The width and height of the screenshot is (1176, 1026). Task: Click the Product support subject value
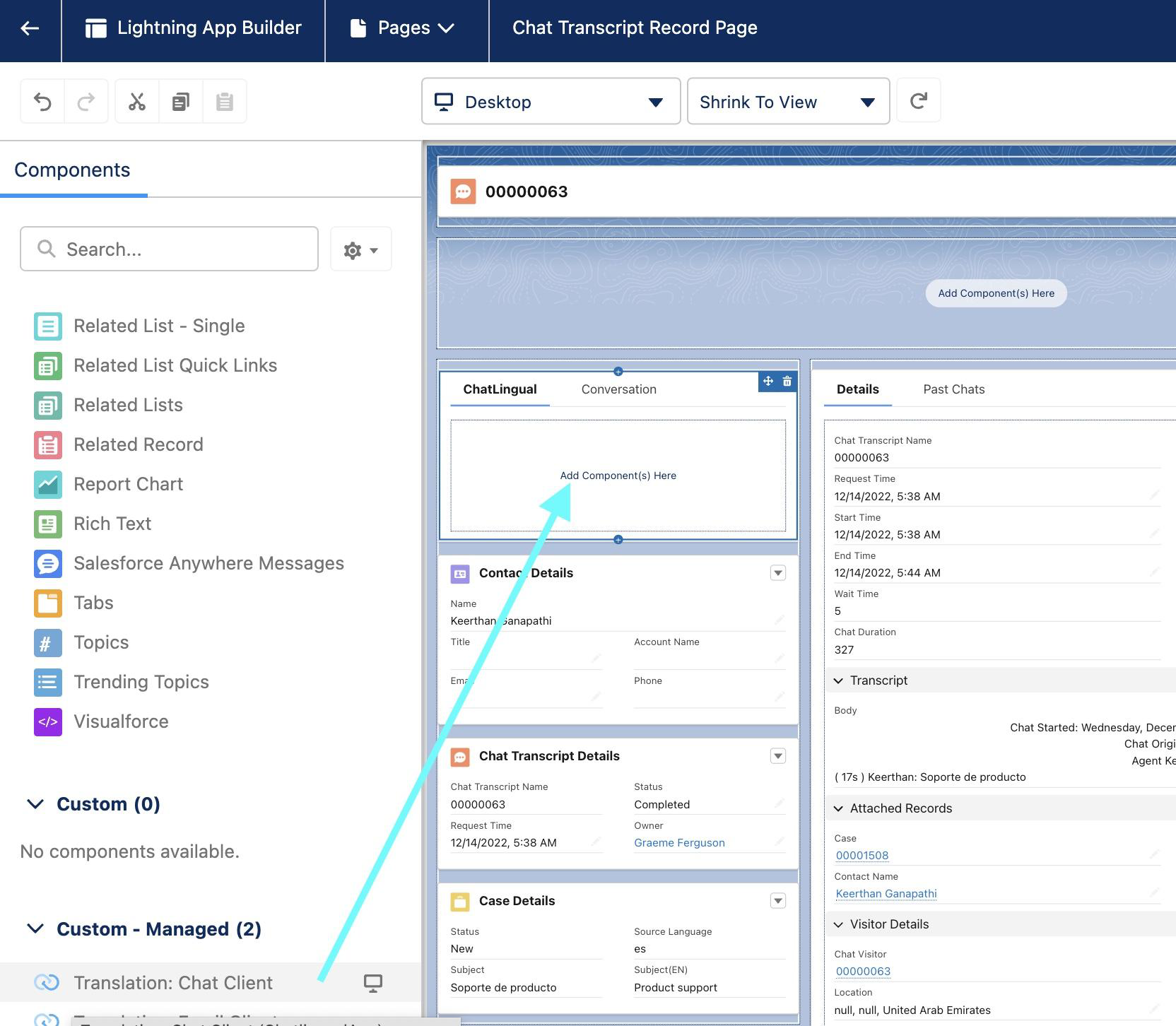[676, 988]
